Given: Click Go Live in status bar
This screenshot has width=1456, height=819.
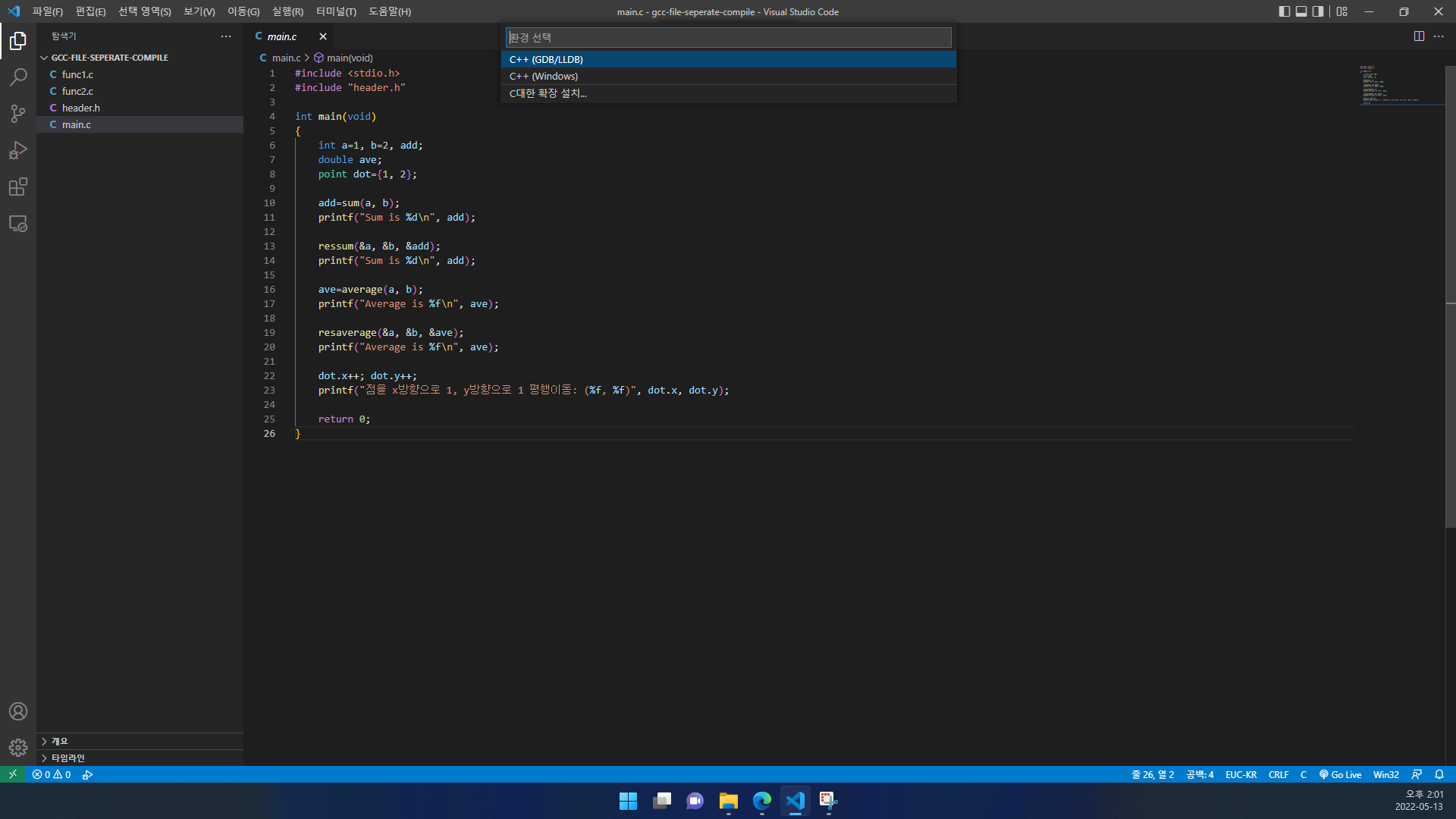Looking at the screenshot, I should tap(1340, 774).
